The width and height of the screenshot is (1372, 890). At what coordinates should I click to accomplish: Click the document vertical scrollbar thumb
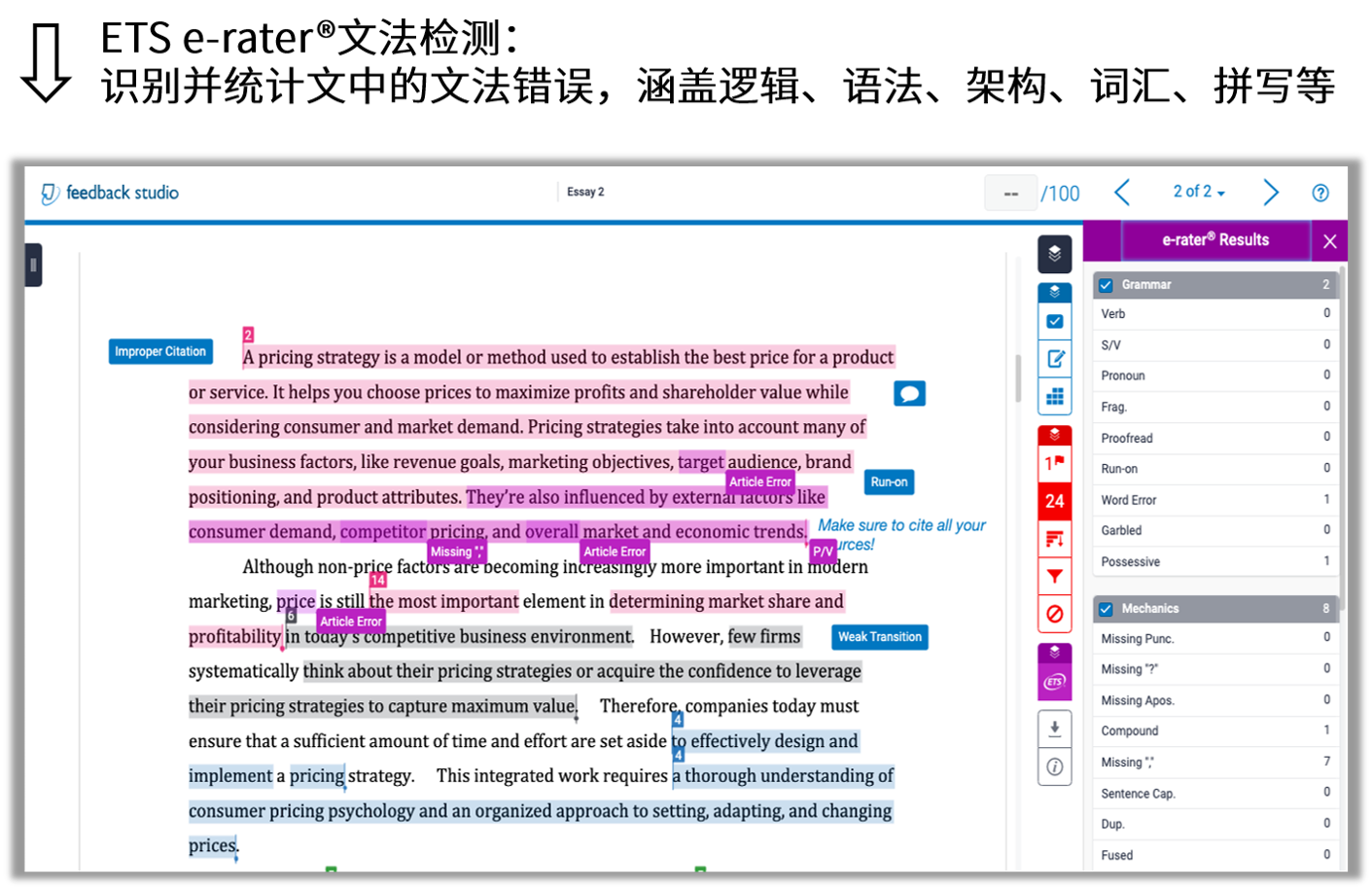(x=1018, y=378)
